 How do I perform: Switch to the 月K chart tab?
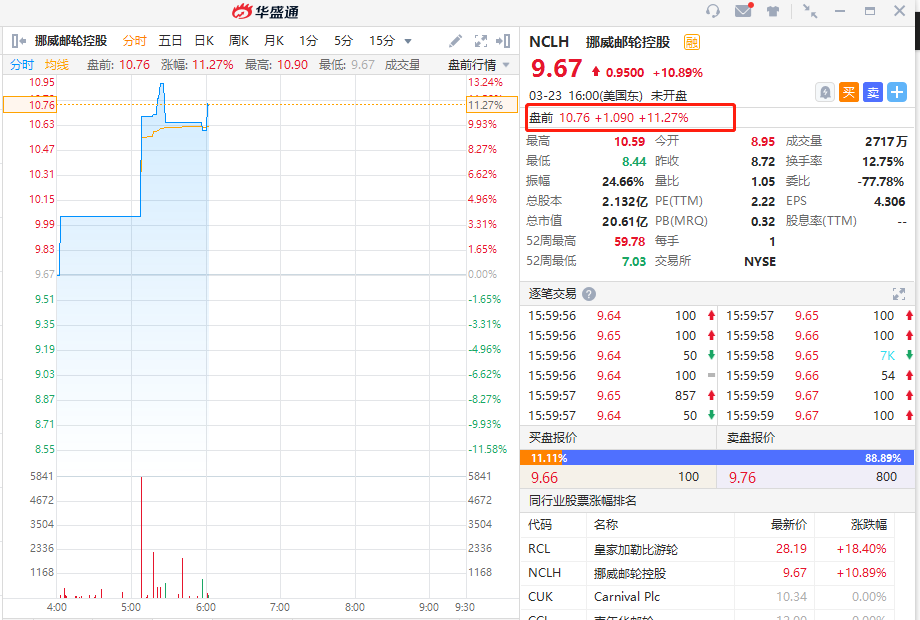click(274, 40)
